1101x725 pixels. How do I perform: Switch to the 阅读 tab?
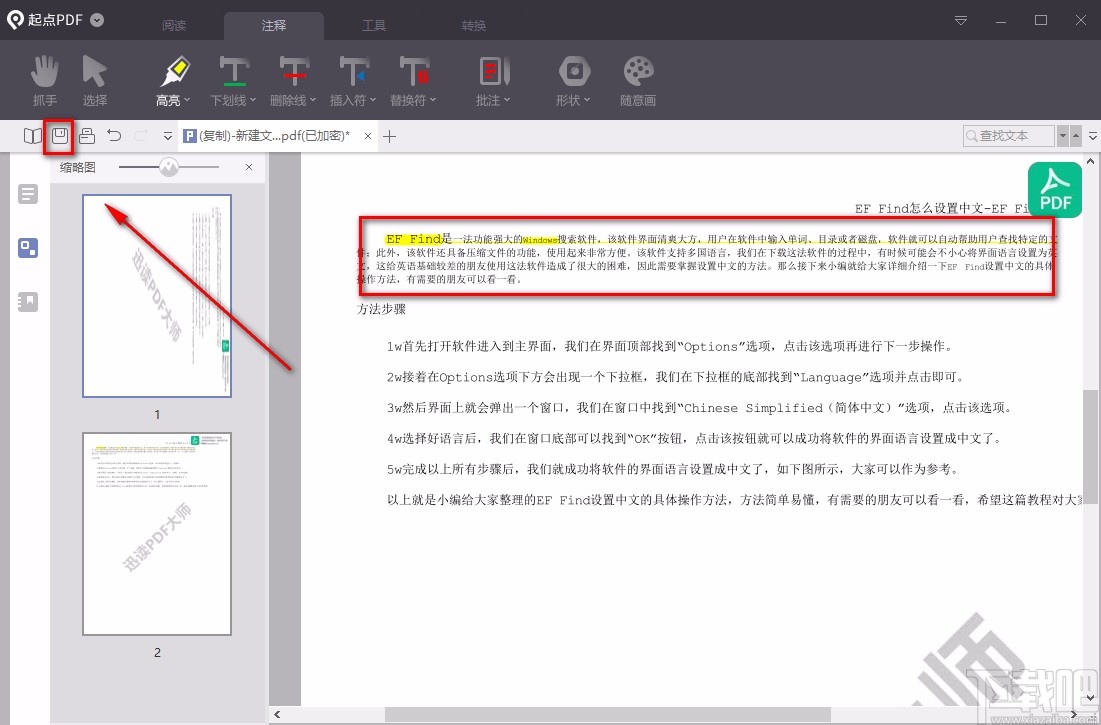tap(174, 26)
